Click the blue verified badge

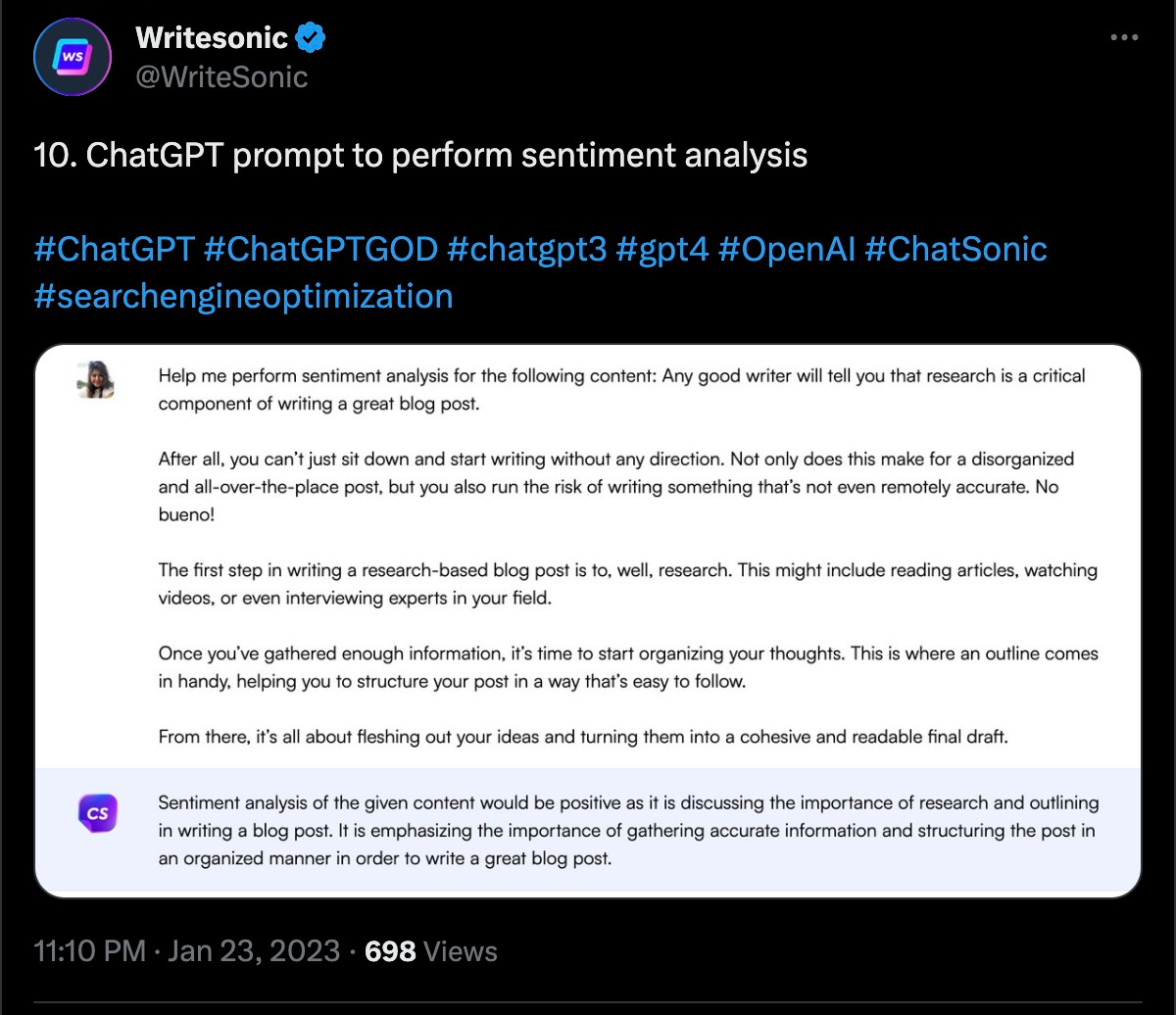click(x=312, y=38)
